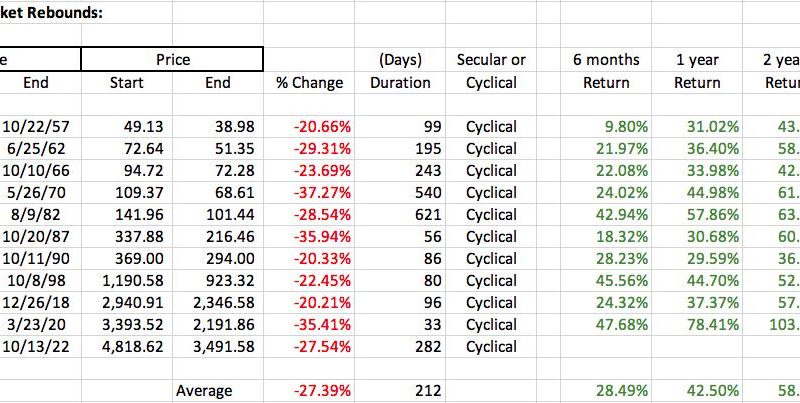Click the % Change column header
The image size is (800, 403).
pyautogui.click(x=309, y=83)
